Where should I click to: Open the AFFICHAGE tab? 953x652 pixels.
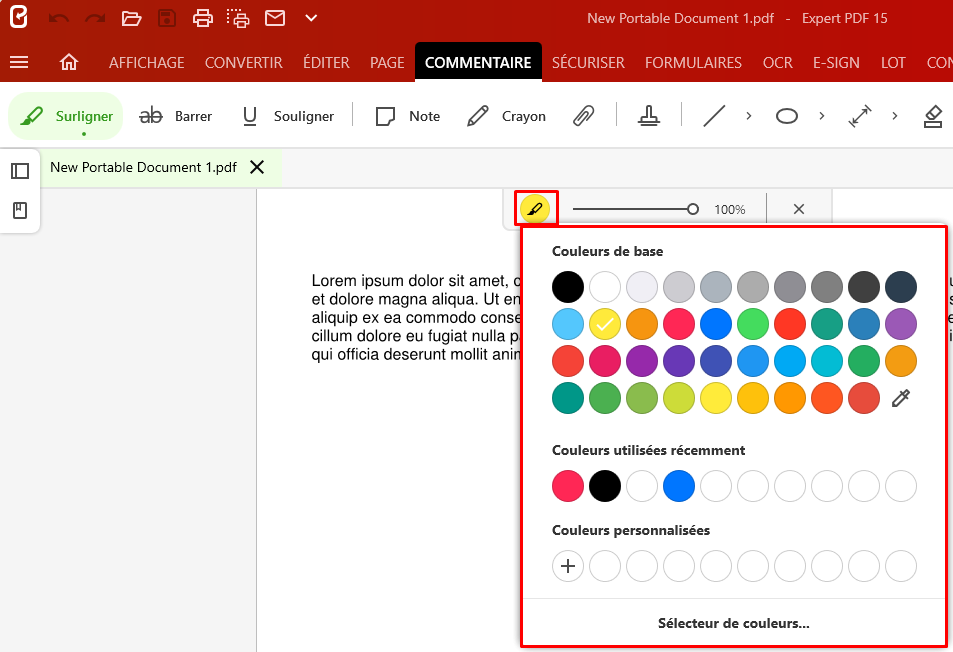(x=146, y=63)
